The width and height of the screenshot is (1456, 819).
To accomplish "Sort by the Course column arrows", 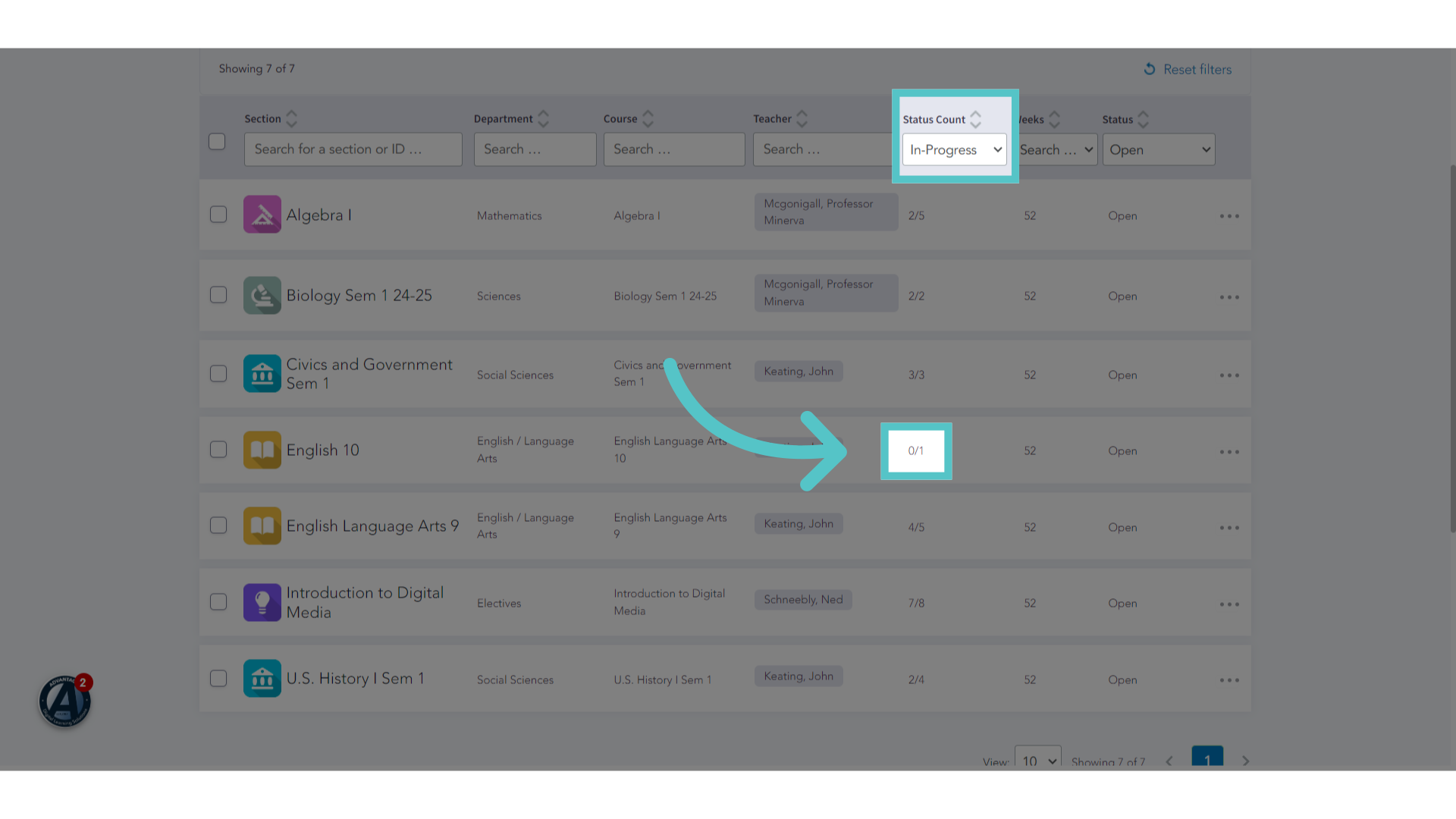I will coord(648,119).
